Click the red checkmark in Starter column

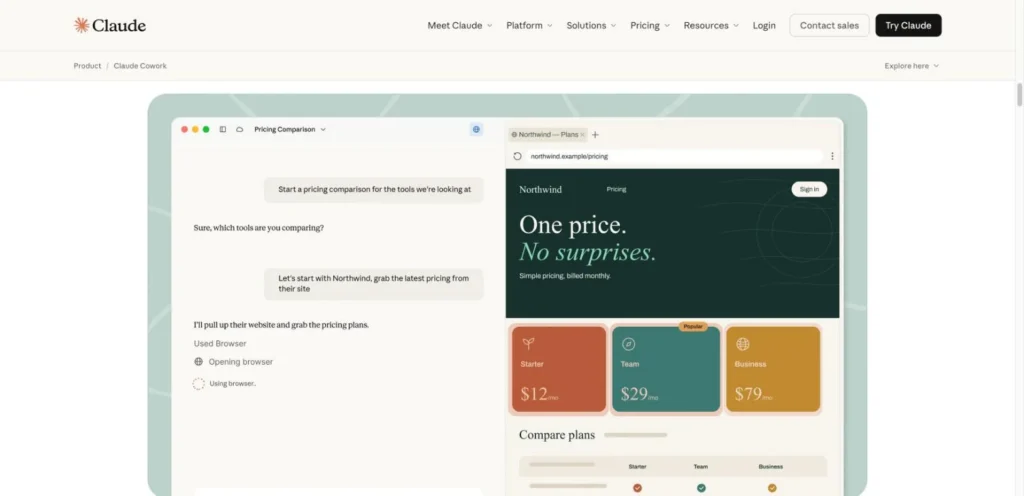(637, 488)
